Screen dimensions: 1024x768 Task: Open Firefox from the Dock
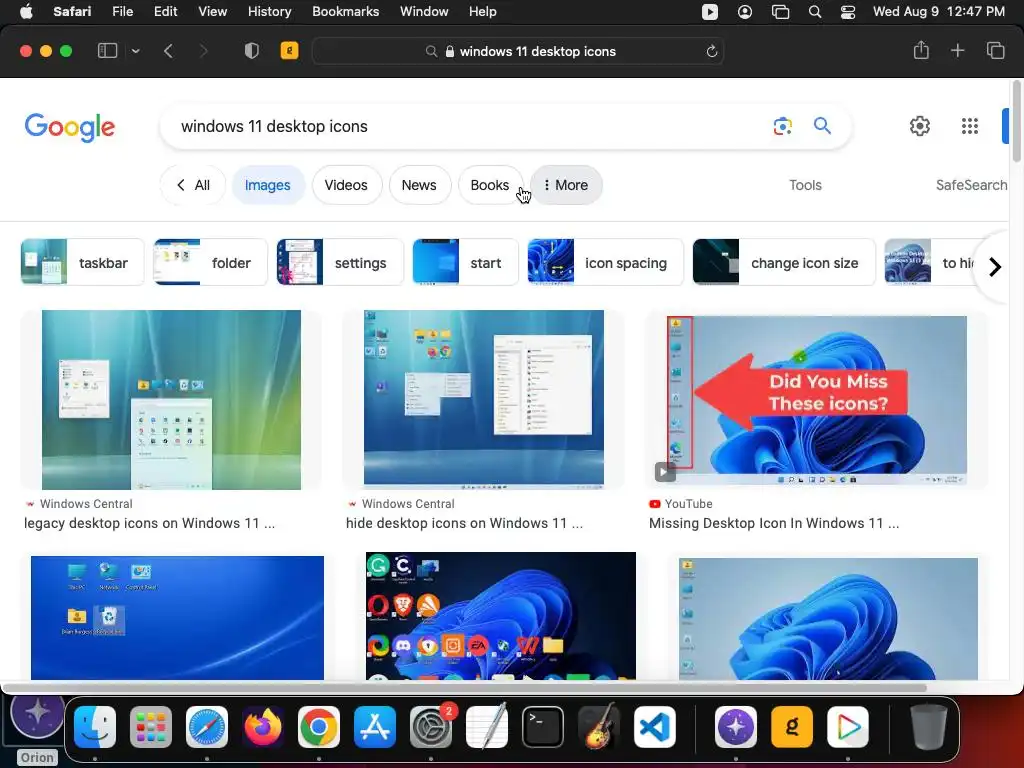[x=263, y=727]
